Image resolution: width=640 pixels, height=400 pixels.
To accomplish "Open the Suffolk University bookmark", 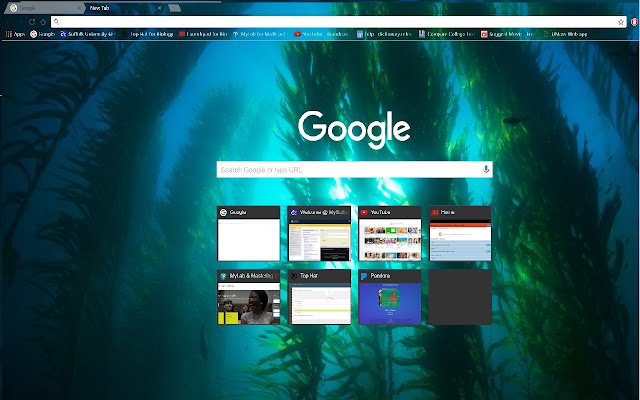I will 88,34.
